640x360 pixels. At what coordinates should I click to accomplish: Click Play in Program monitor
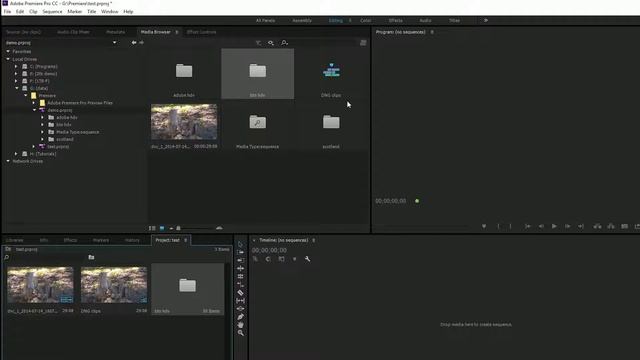(x=554, y=226)
